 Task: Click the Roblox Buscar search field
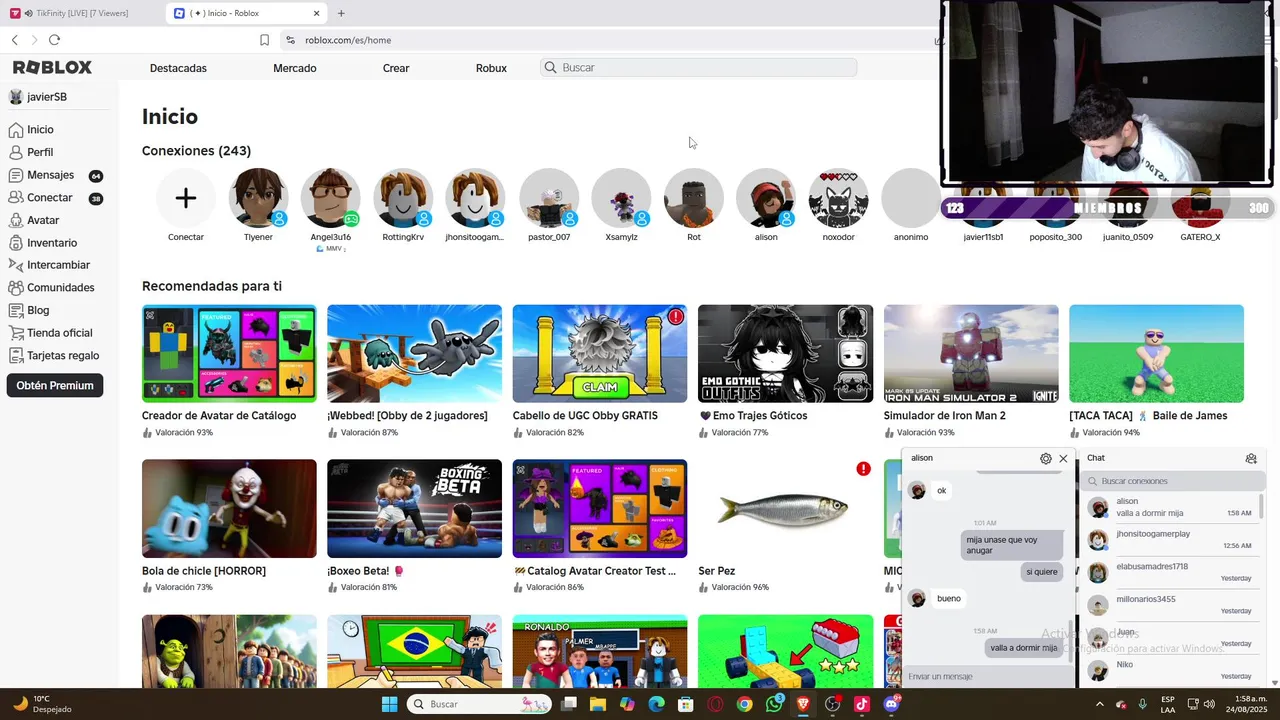click(699, 67)
